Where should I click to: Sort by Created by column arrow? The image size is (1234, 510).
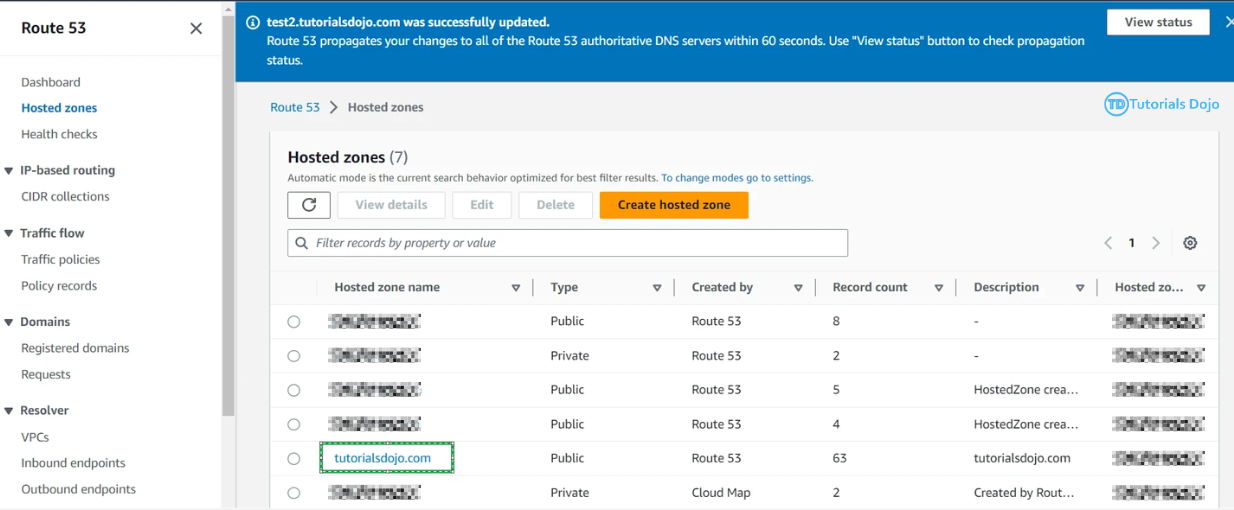pyautogui.click(x=798, y=288)
